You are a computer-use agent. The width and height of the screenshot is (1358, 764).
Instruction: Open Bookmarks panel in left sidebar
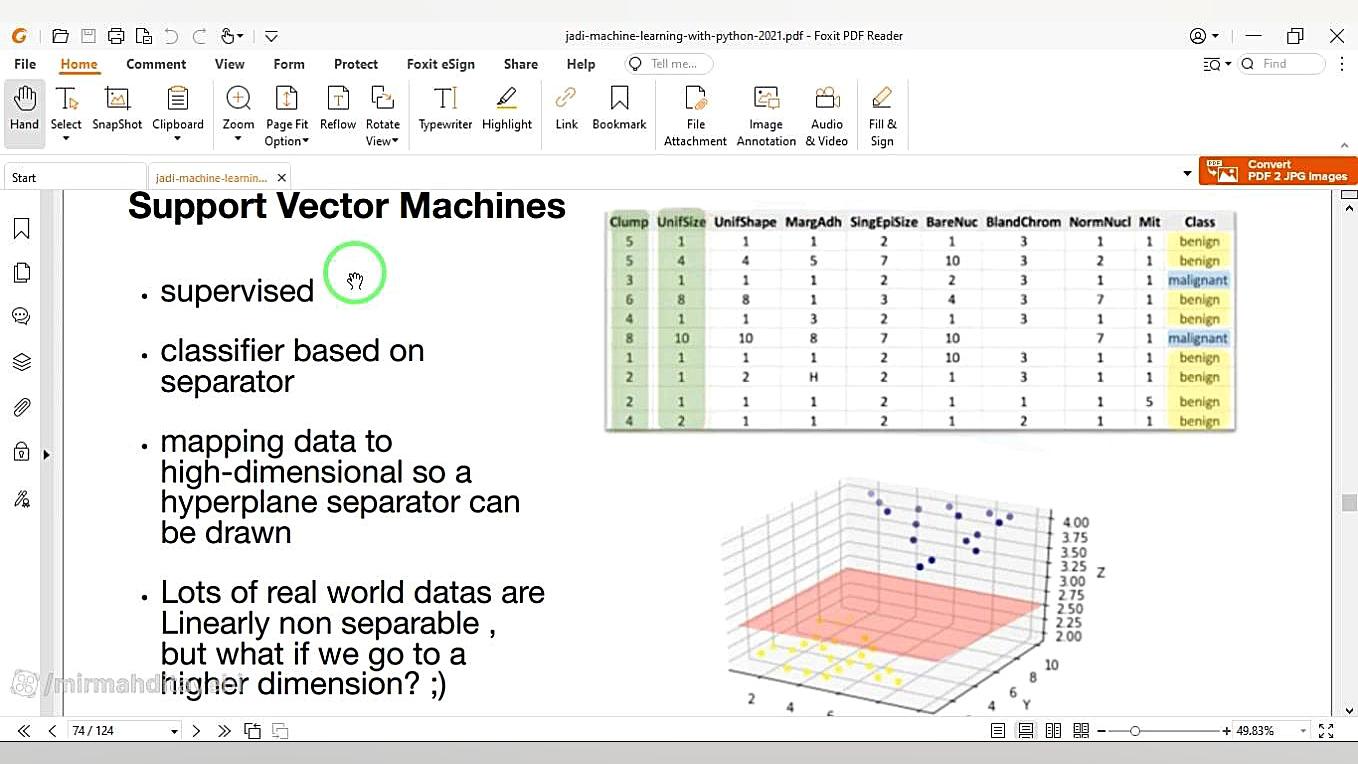click(x=22, y=229)
